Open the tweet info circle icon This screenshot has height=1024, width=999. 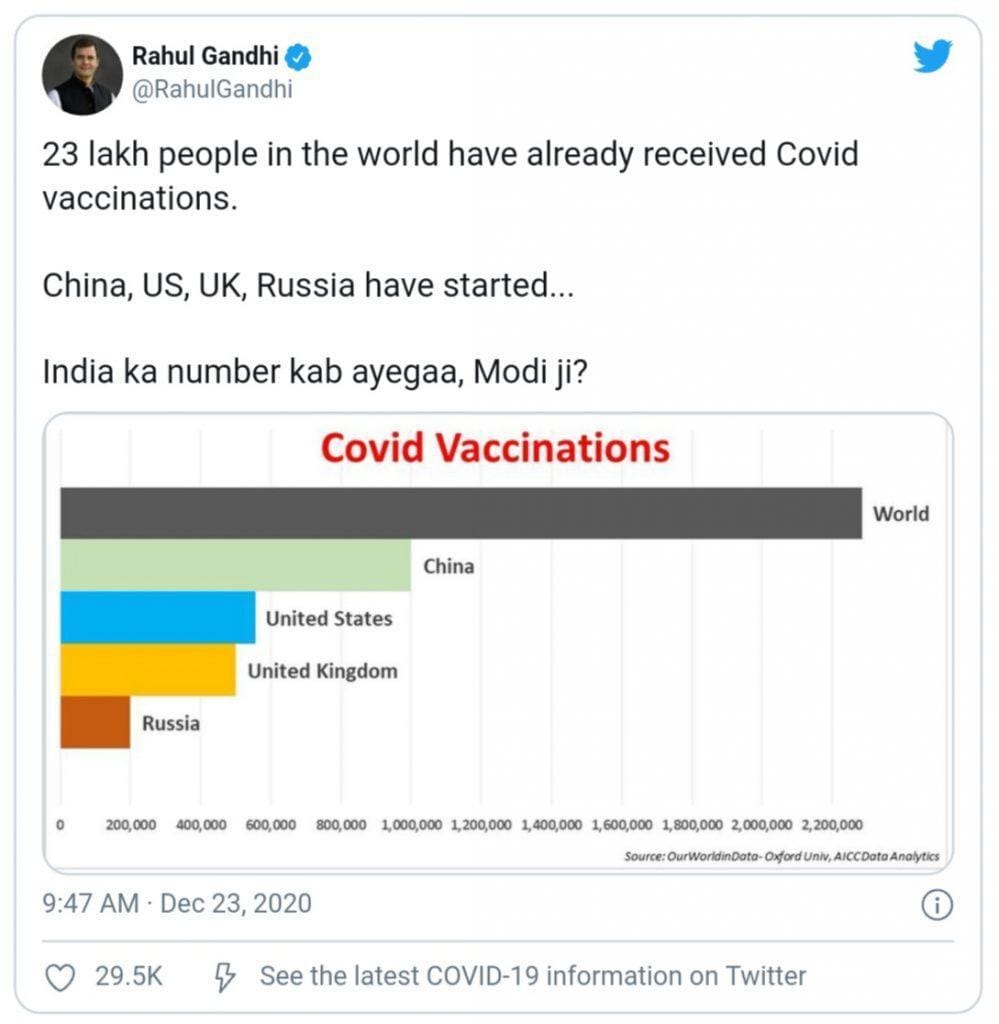(936, 906)
